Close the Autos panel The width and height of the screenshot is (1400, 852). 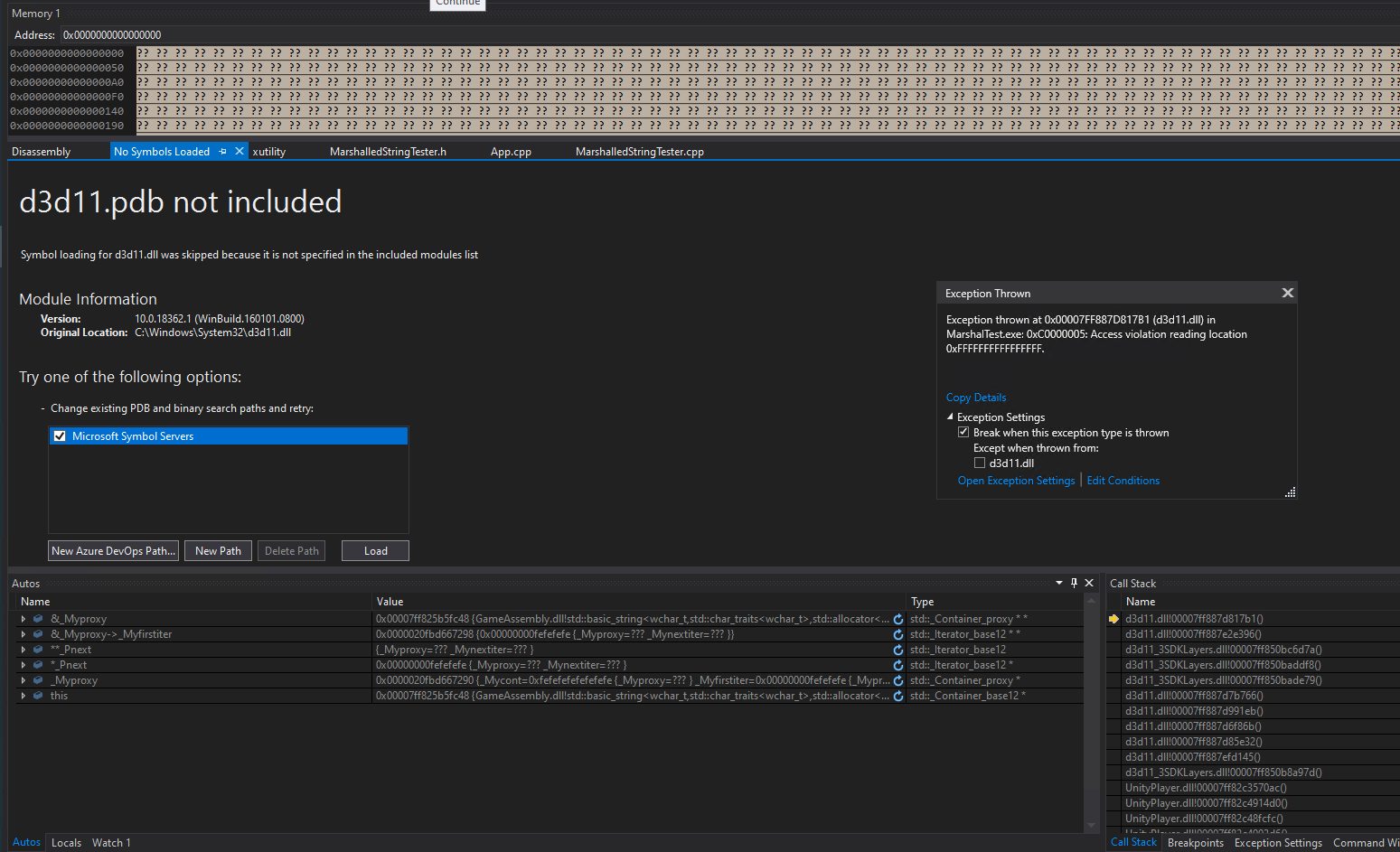tap(1089, 583)
